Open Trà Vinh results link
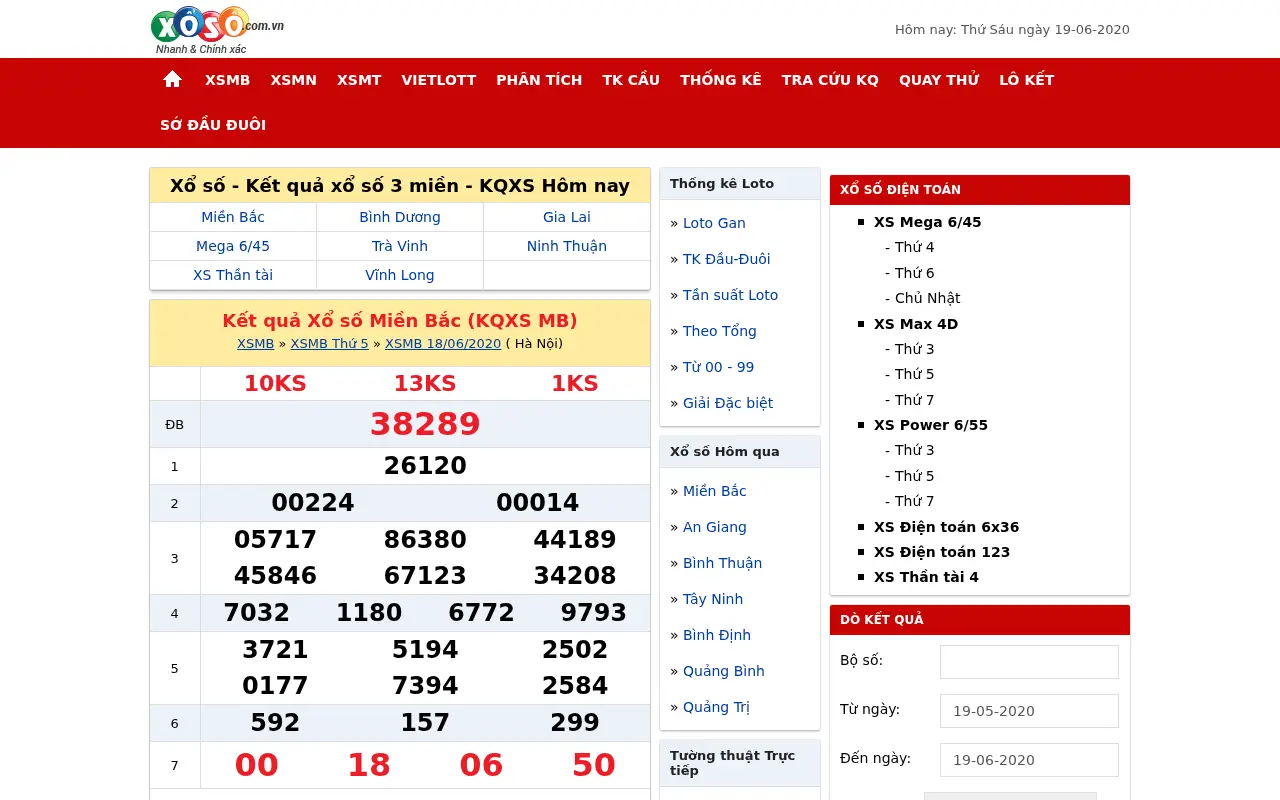Screen dimensions: 1280x800 pos(400,246)
